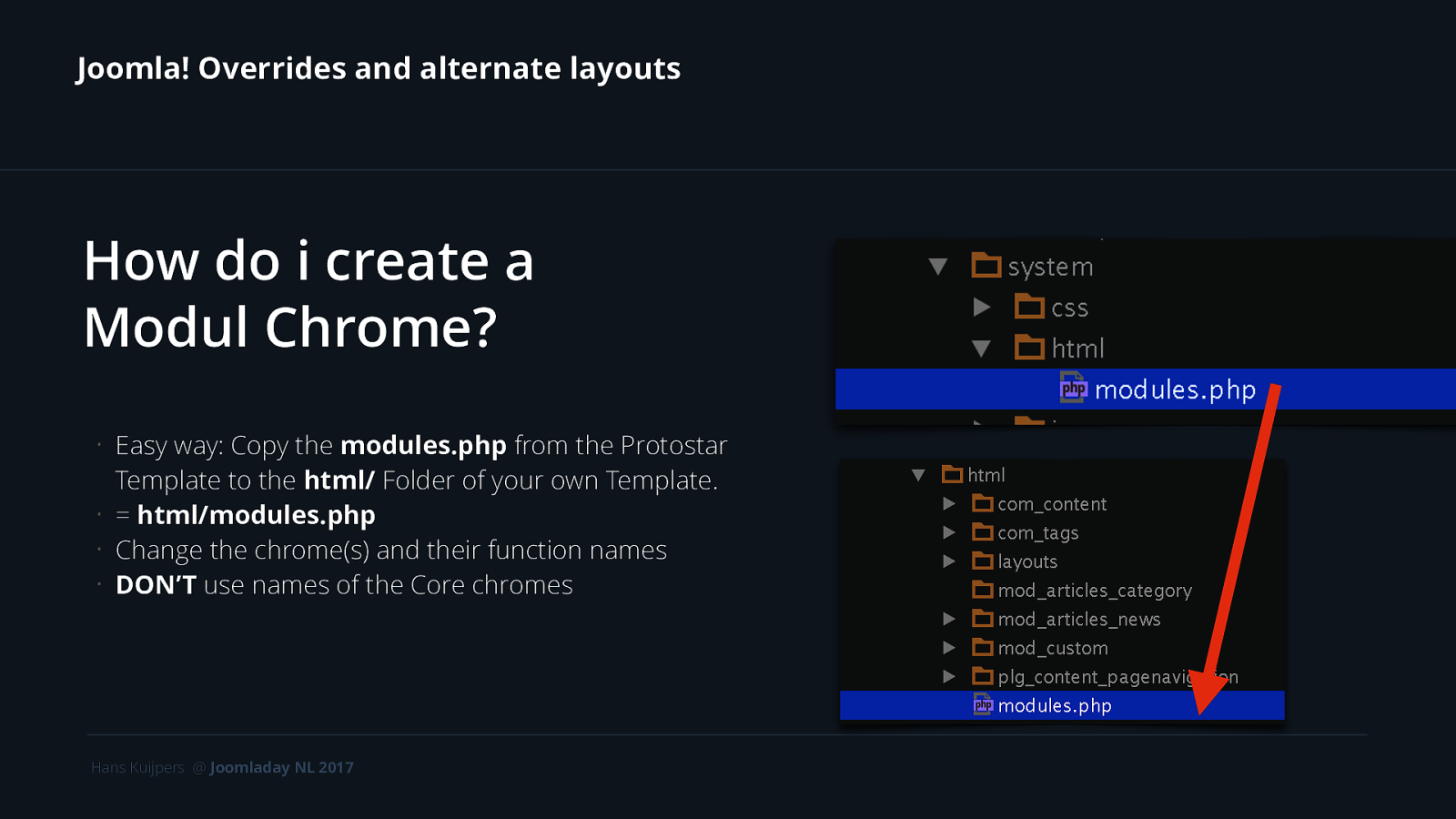Click the system folder icon
1456x819 pixels.
(986, 265)
